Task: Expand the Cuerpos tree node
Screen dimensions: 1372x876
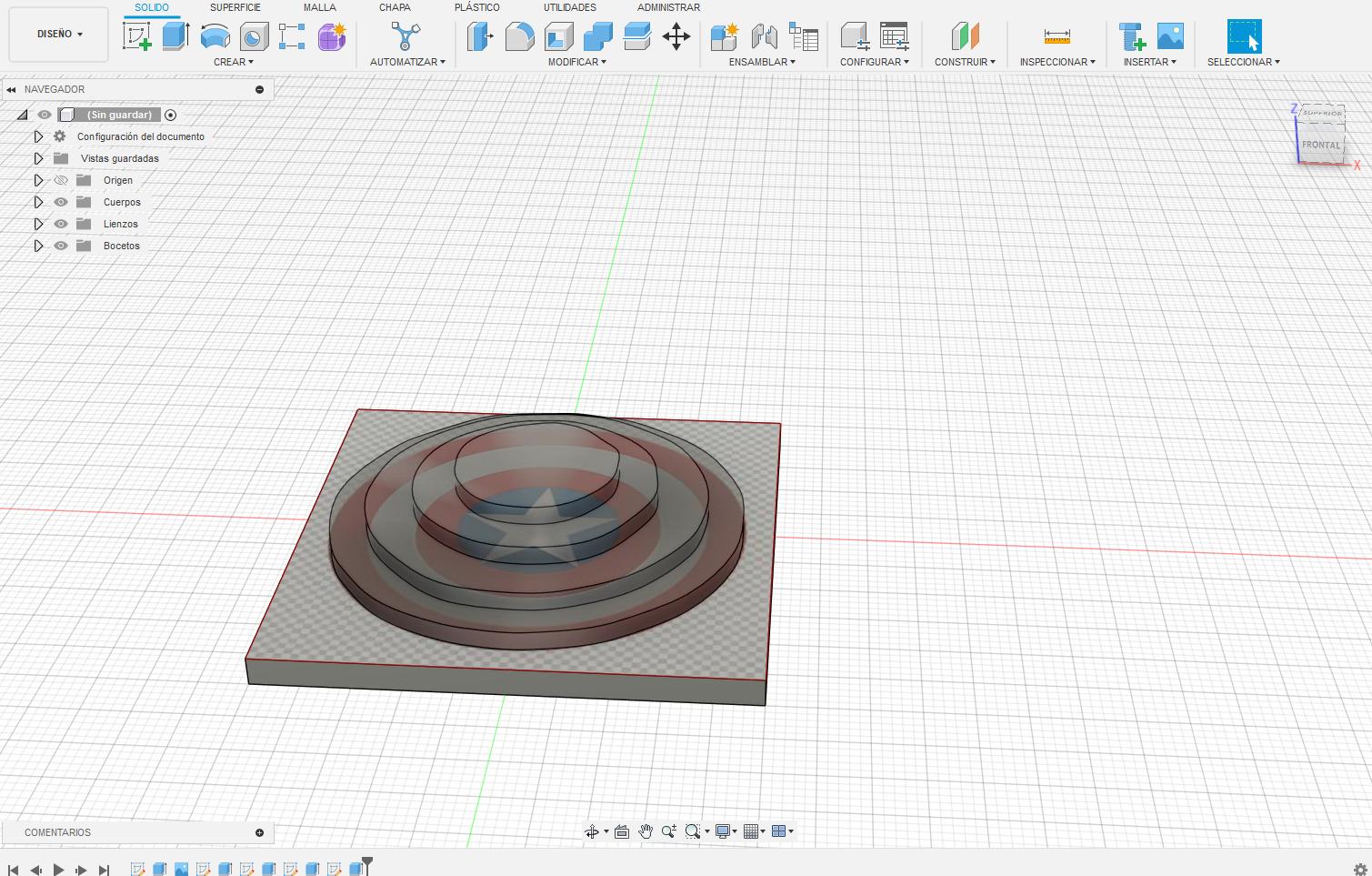Action: 38,202
